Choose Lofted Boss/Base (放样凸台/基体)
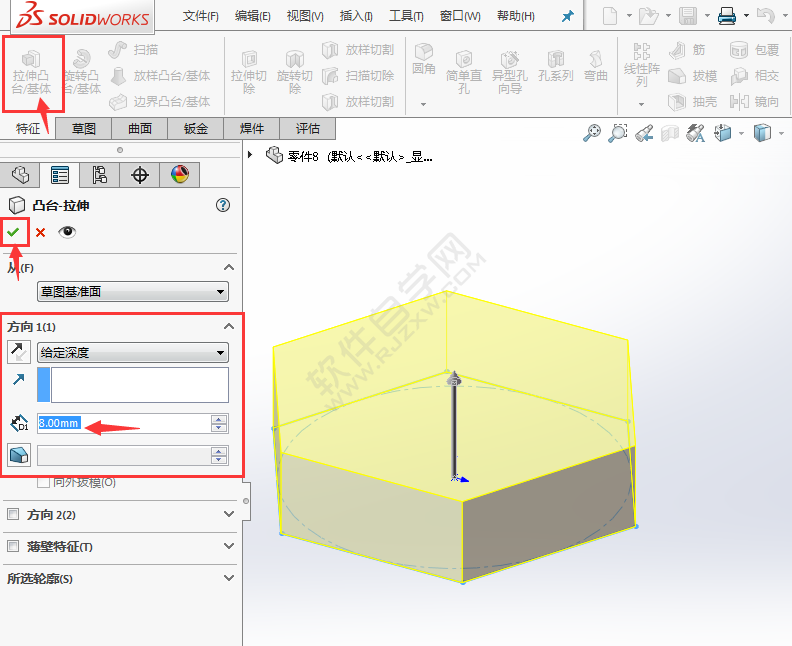The width and height of the screenshot is (792, 646). tap(160, 76)
